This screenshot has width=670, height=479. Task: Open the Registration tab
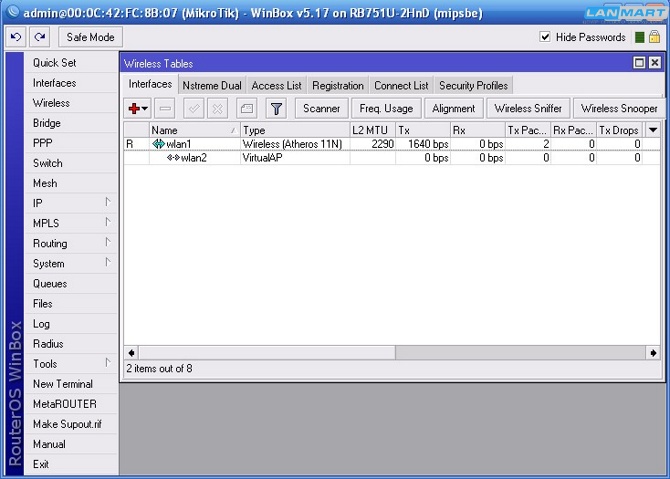[x=338, y=85]
